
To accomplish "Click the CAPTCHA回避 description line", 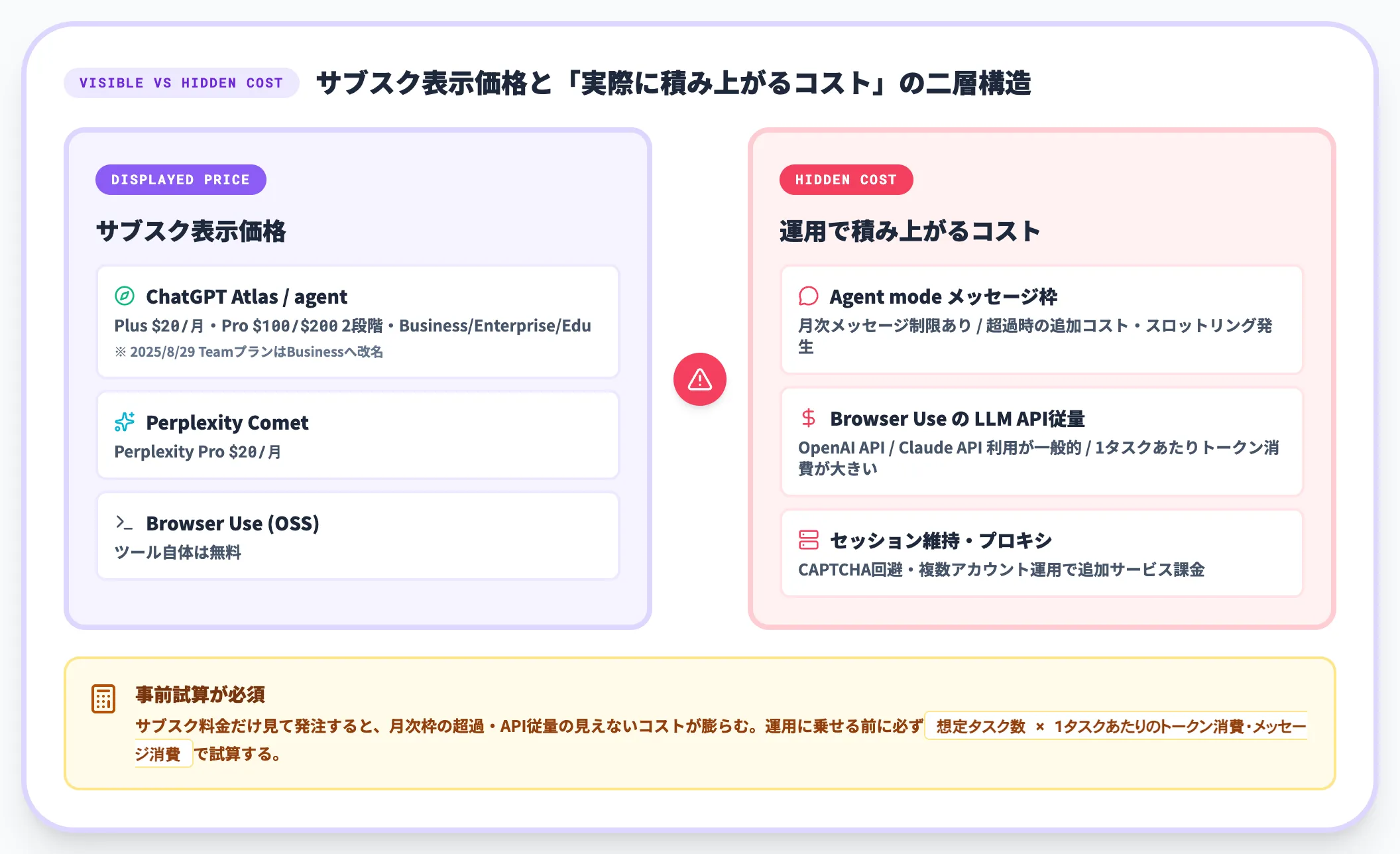I will pos(1002,570).
